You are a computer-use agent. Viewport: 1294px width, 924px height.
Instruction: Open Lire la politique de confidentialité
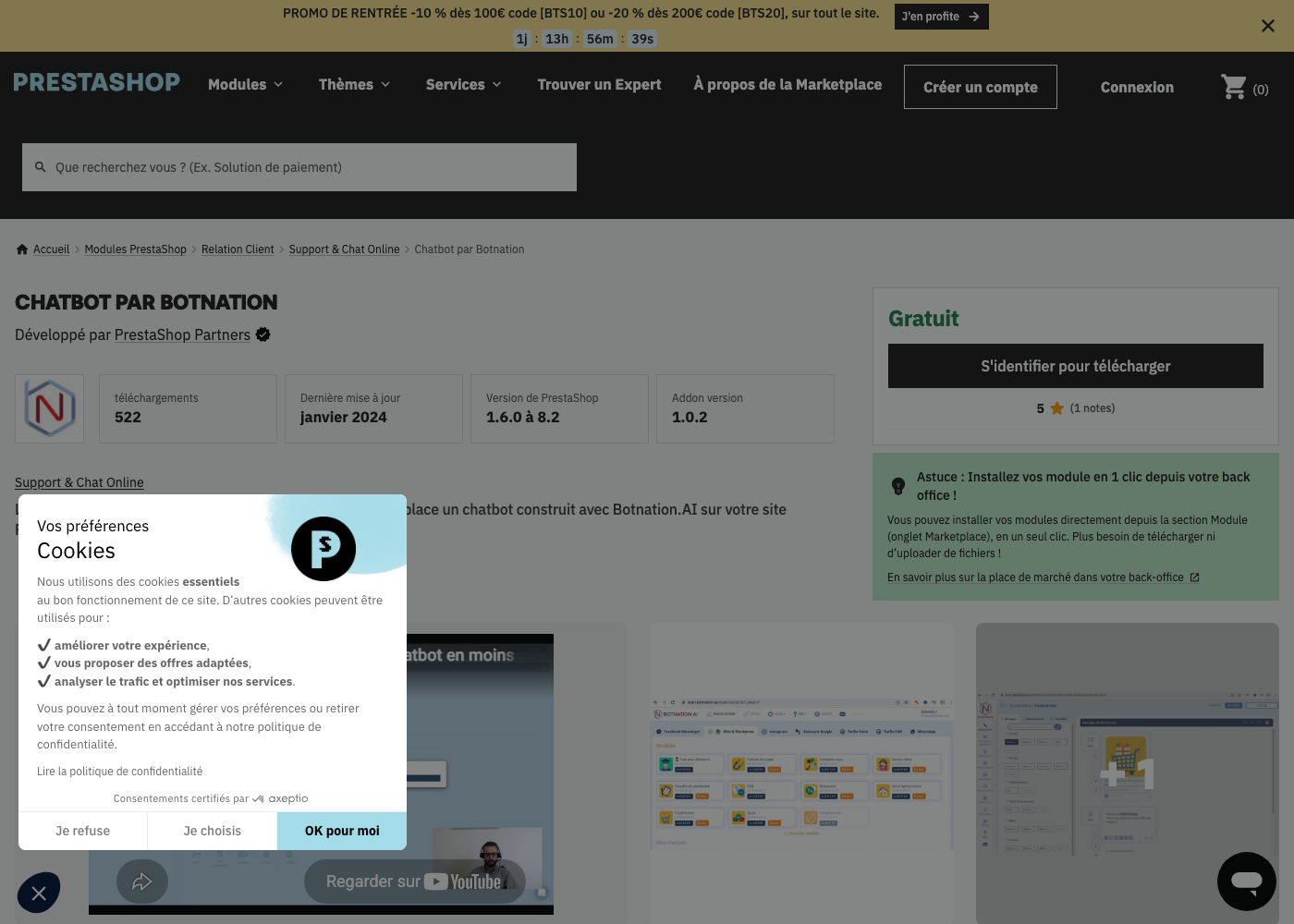point(119,772)
